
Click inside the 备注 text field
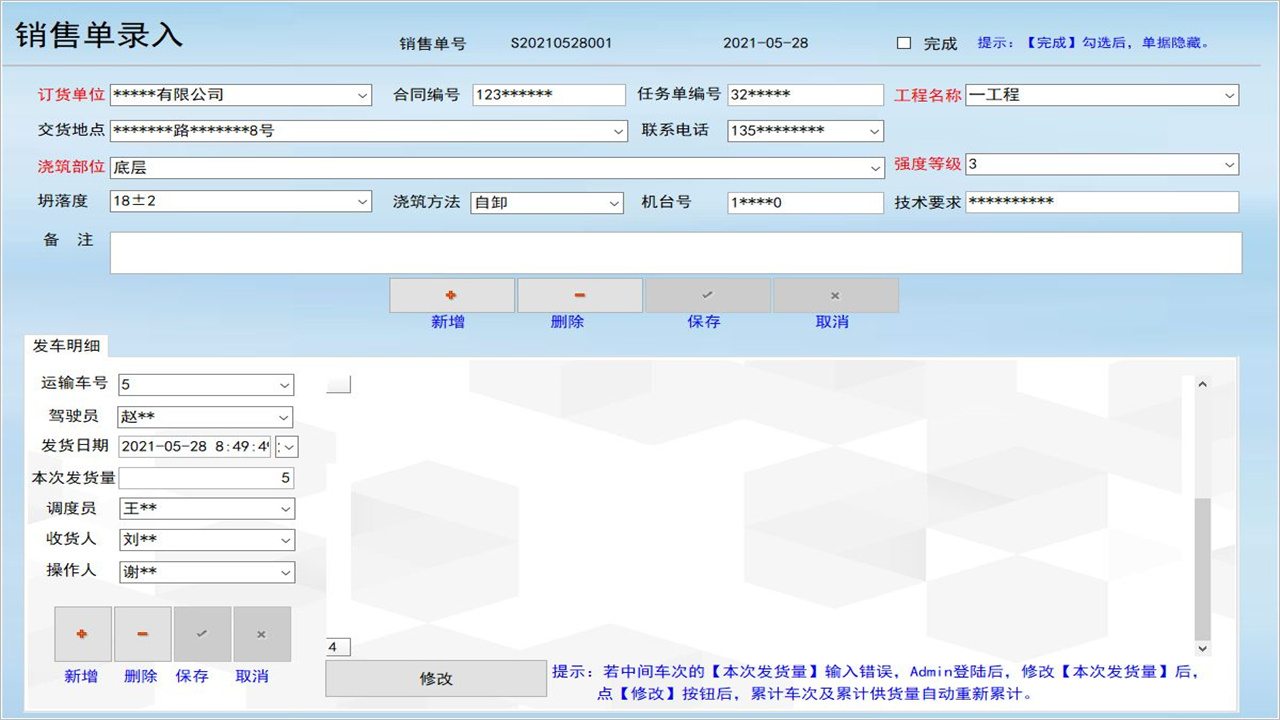click(x=600, y=252)
